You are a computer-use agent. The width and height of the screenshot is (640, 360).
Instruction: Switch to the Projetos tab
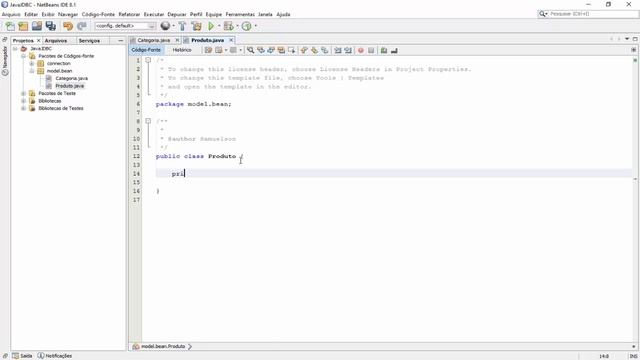pyautogui.click(x=23, y=41)
